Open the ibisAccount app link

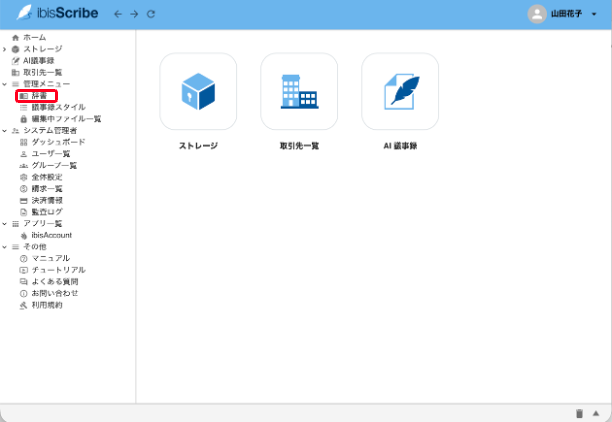(x=52, y=235)
